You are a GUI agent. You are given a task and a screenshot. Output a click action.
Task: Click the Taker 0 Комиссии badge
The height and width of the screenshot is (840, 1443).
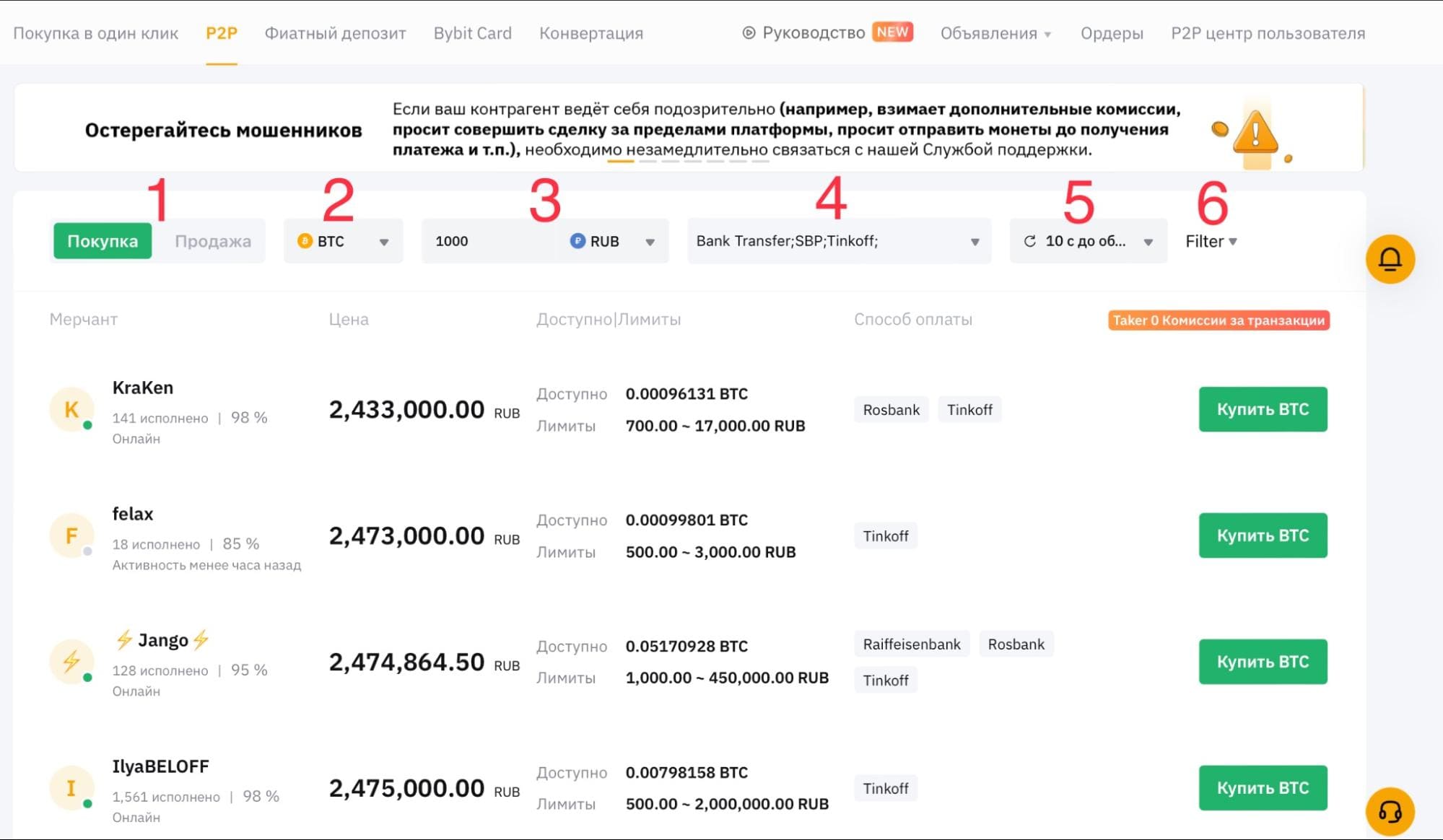tap(1219, 320)
